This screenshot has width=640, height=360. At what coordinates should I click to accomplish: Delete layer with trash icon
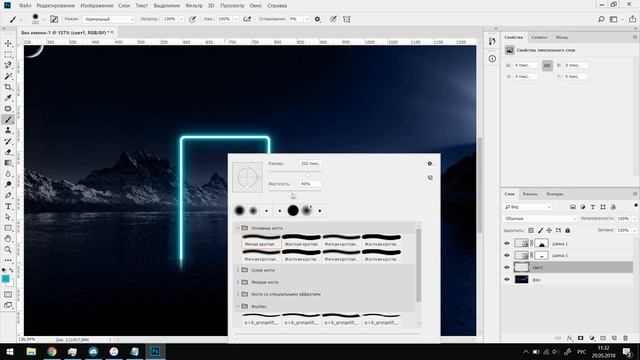[x=625, y=338]
